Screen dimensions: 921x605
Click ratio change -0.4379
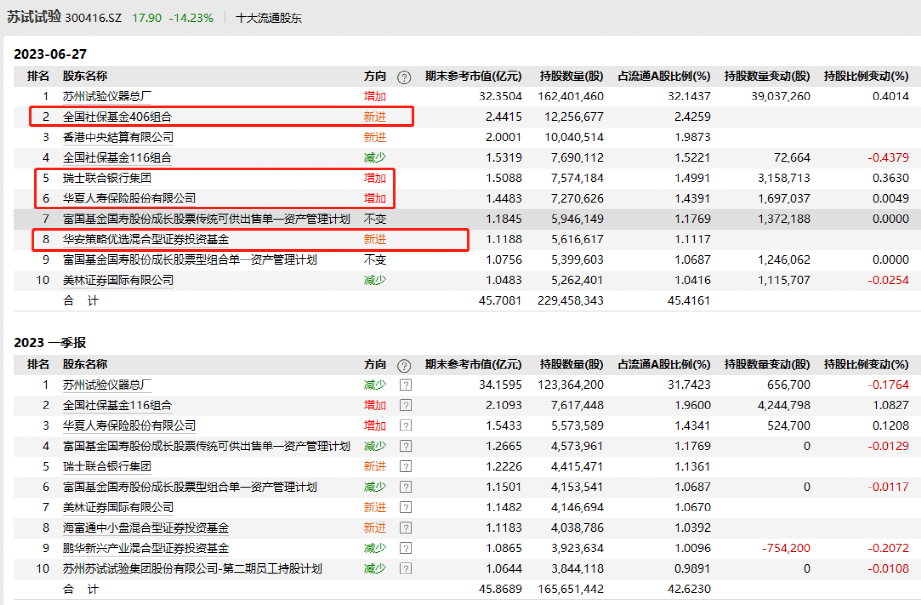[888, 157]
